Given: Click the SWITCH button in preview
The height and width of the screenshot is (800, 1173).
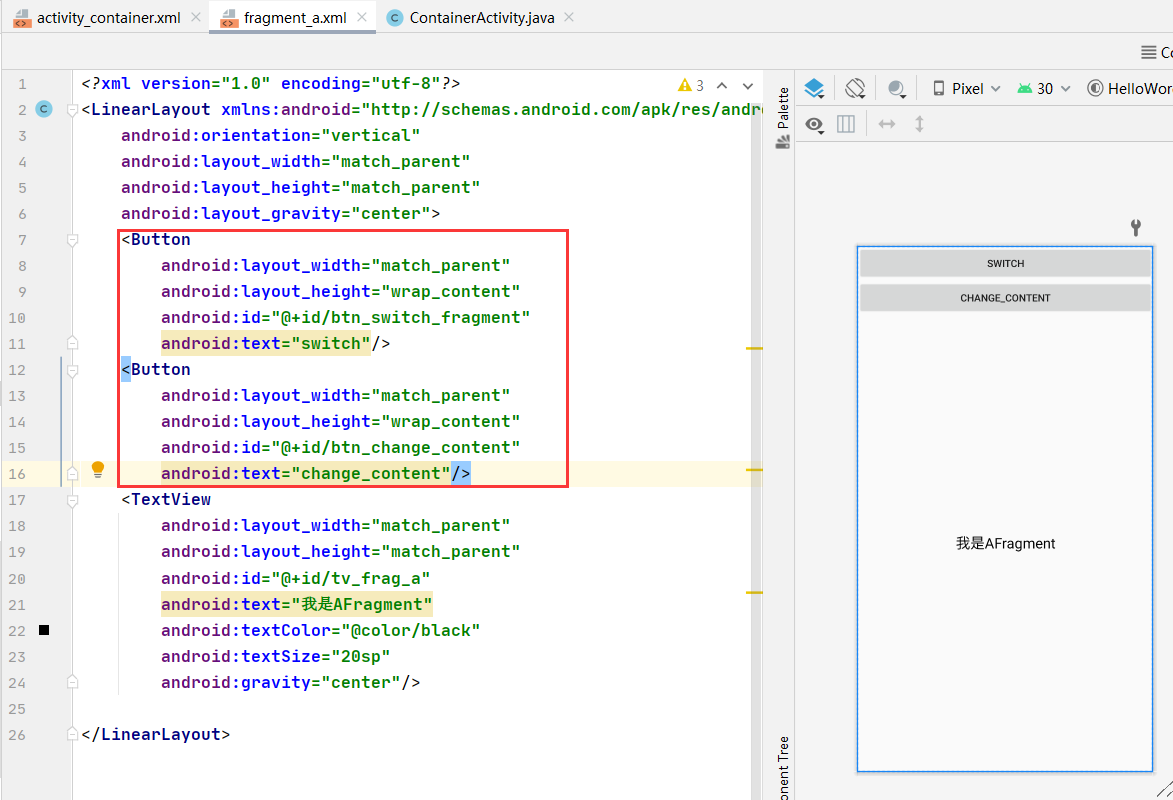Looking at the screenshot, I should click(1005, 263).
